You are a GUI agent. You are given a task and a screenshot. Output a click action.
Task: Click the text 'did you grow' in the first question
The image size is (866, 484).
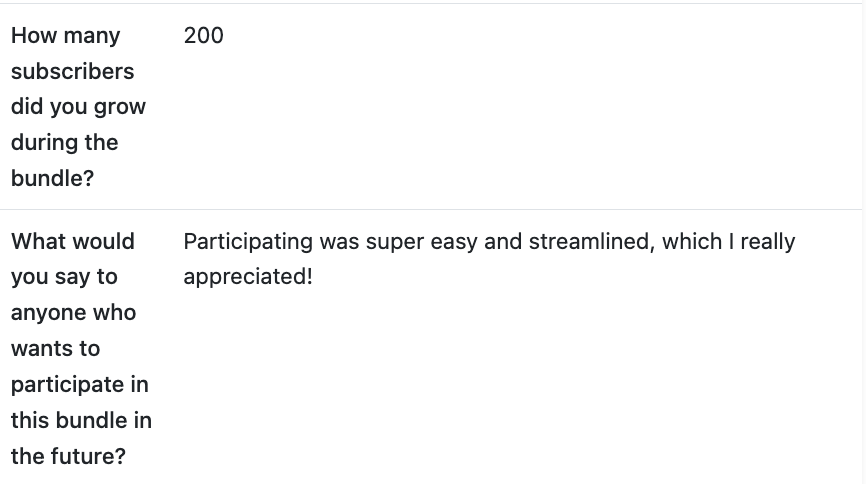click(x=78, y=107)
